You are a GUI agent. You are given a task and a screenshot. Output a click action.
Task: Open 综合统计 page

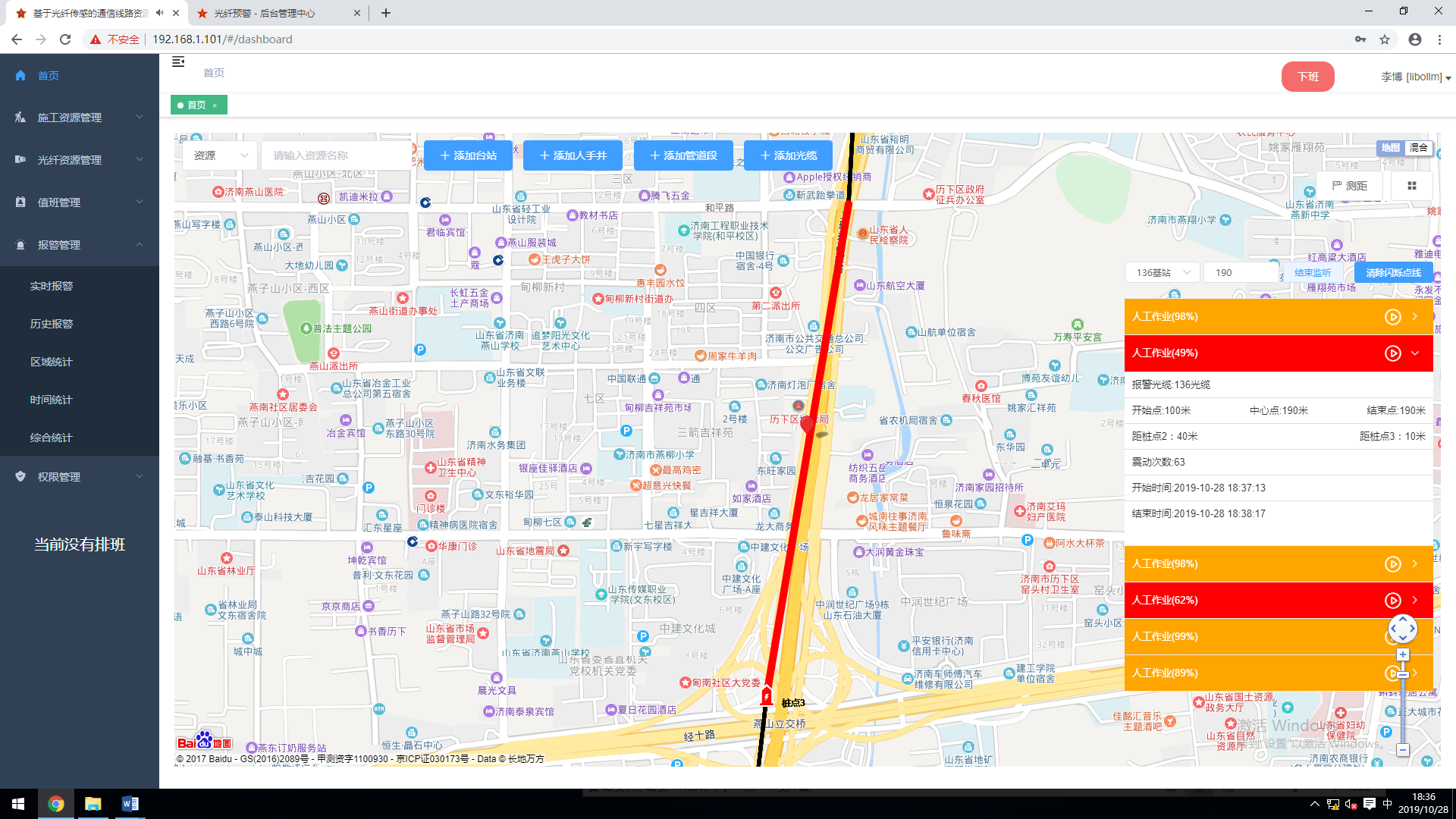pos(52,438)
